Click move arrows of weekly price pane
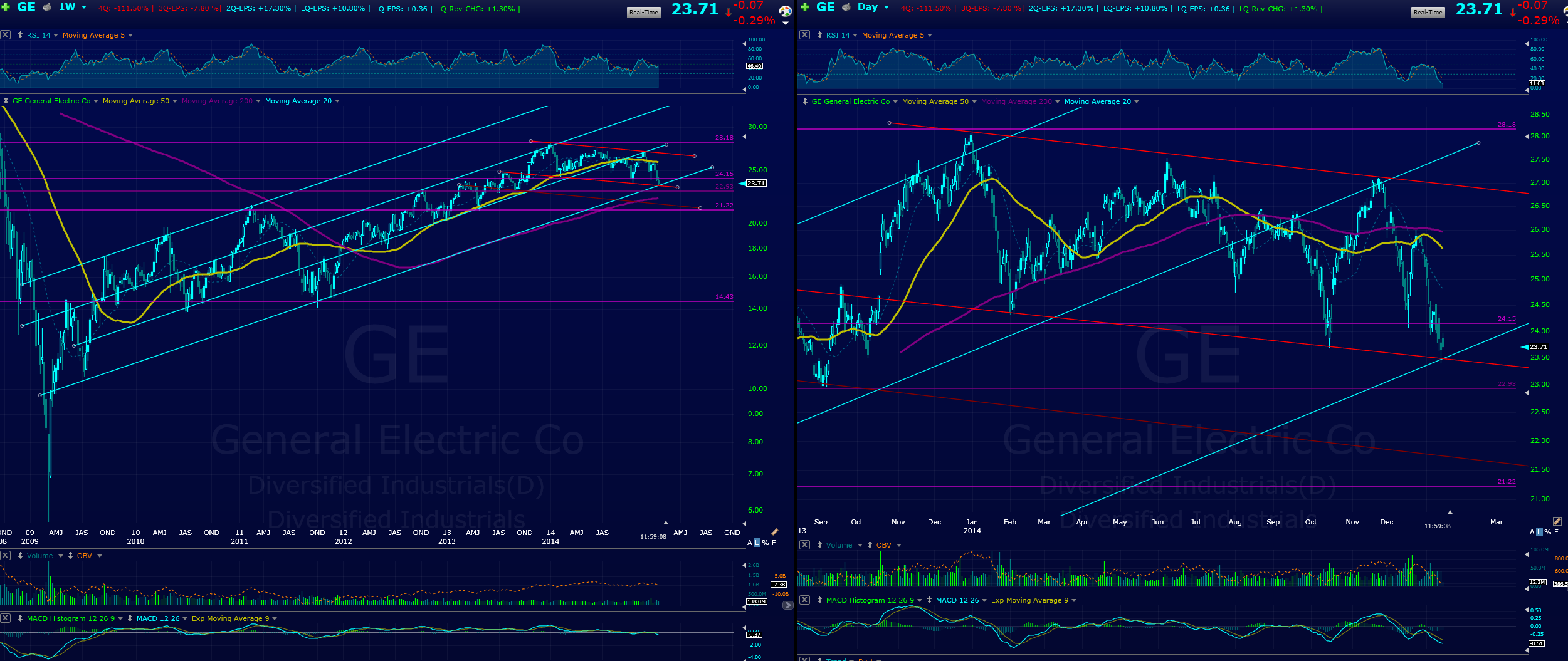 click(6, 101)
